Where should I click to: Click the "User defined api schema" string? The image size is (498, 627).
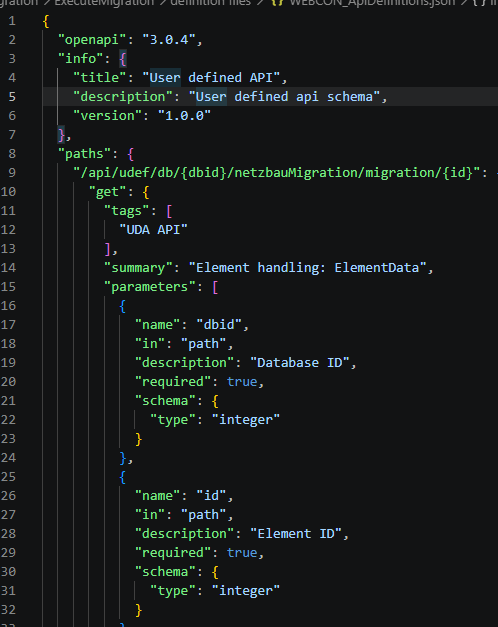(x=284, y=97)
